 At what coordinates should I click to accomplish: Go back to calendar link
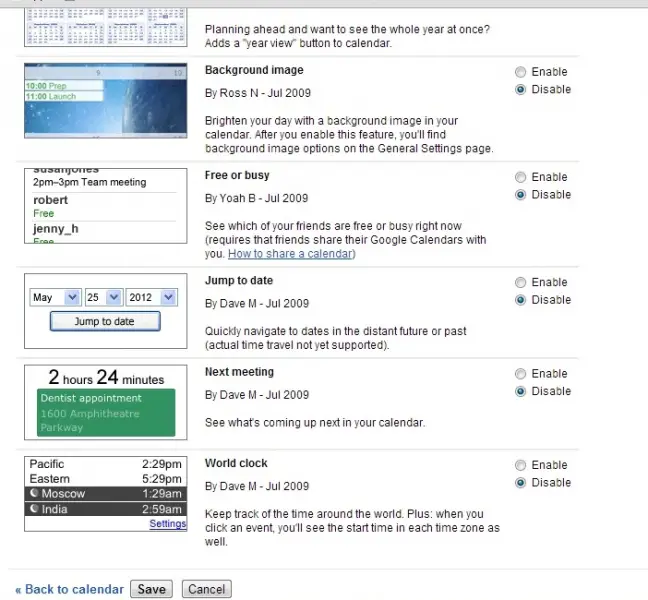point(69,589)
